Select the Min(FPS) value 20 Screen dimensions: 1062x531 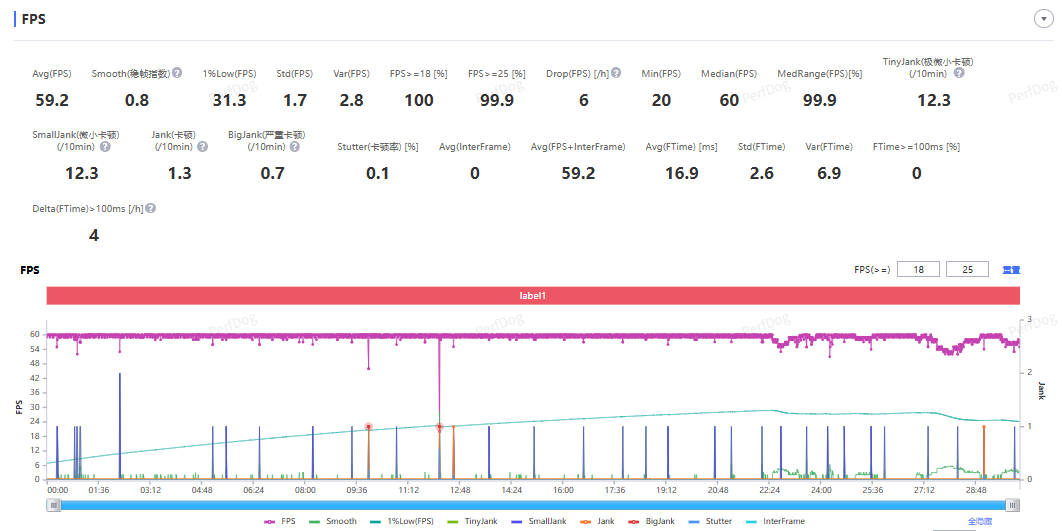click(x=661, y=101)
